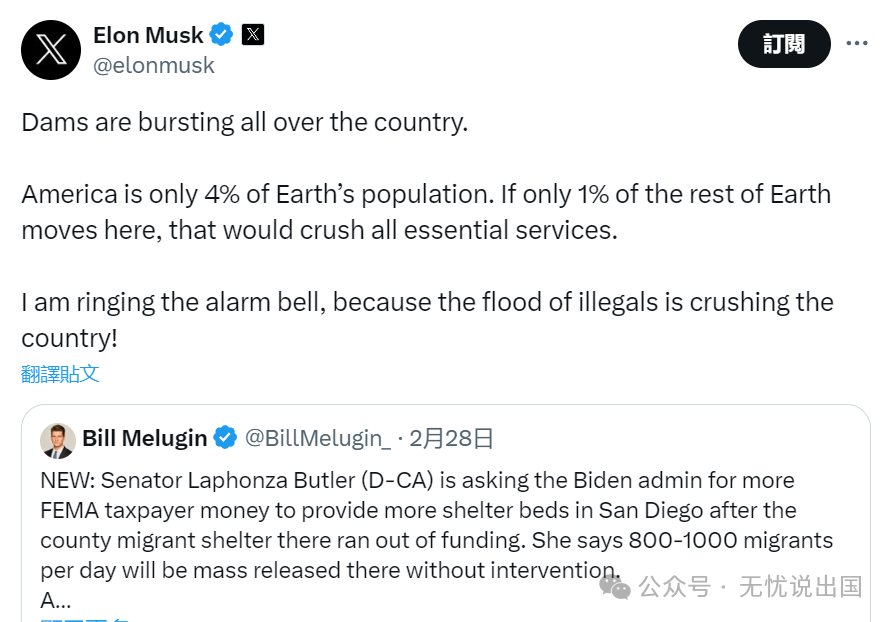This screenshot has height=622, width=891.
Task: Click 翻譯貼文 to translate the post
Action: click(60, 374)
